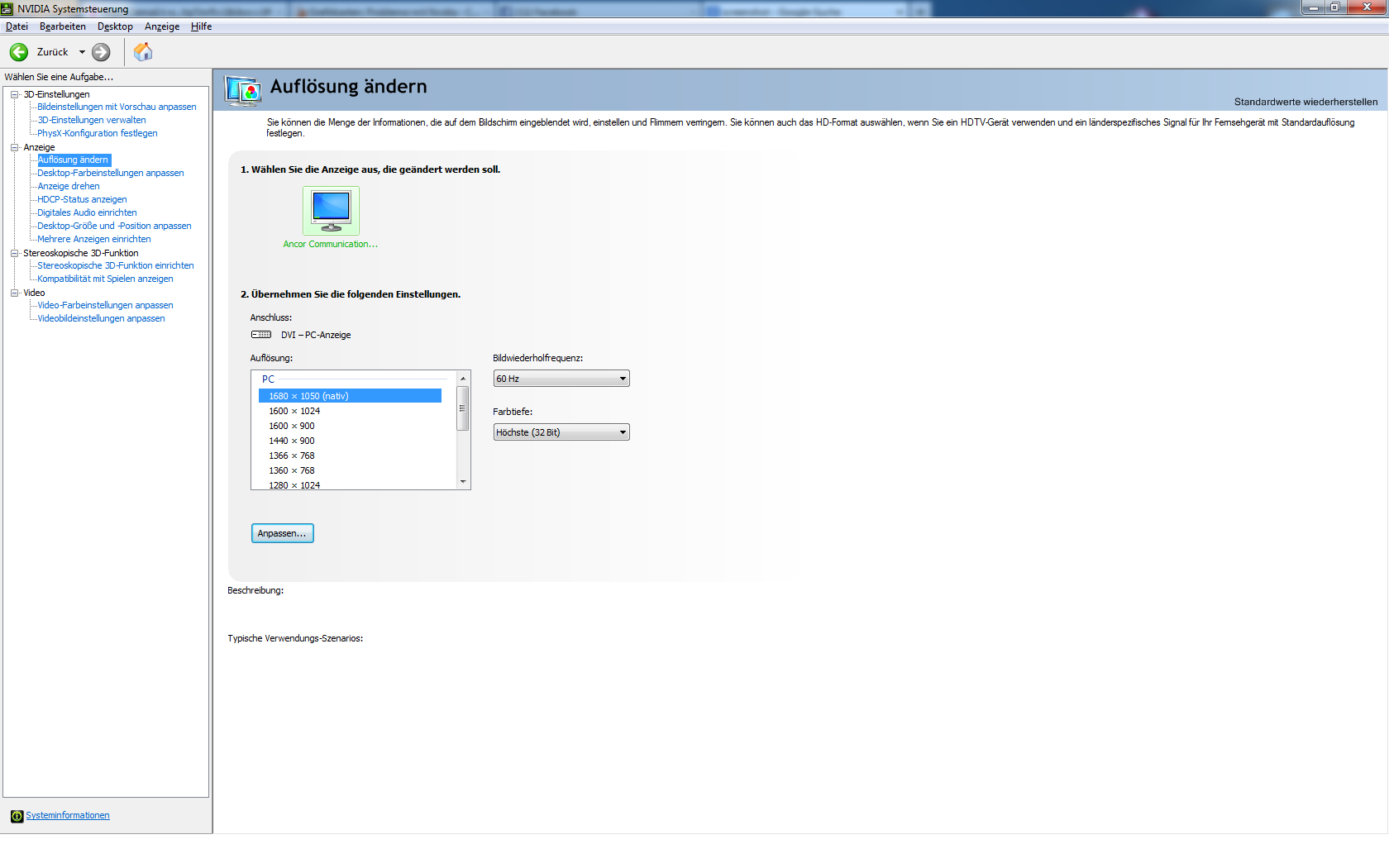Click the forward navigation arrow icon

101,52
